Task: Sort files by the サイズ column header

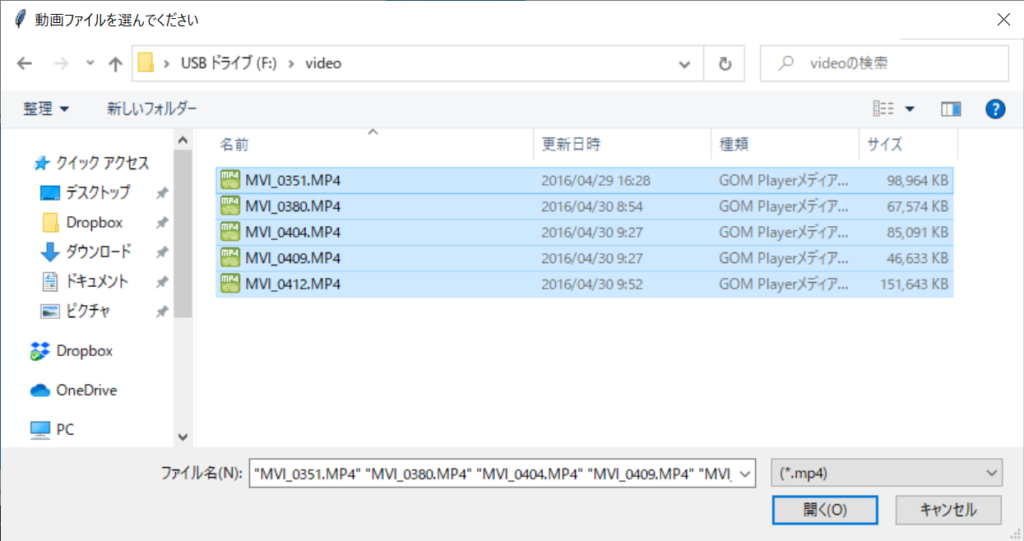Action: pos(885,144)
